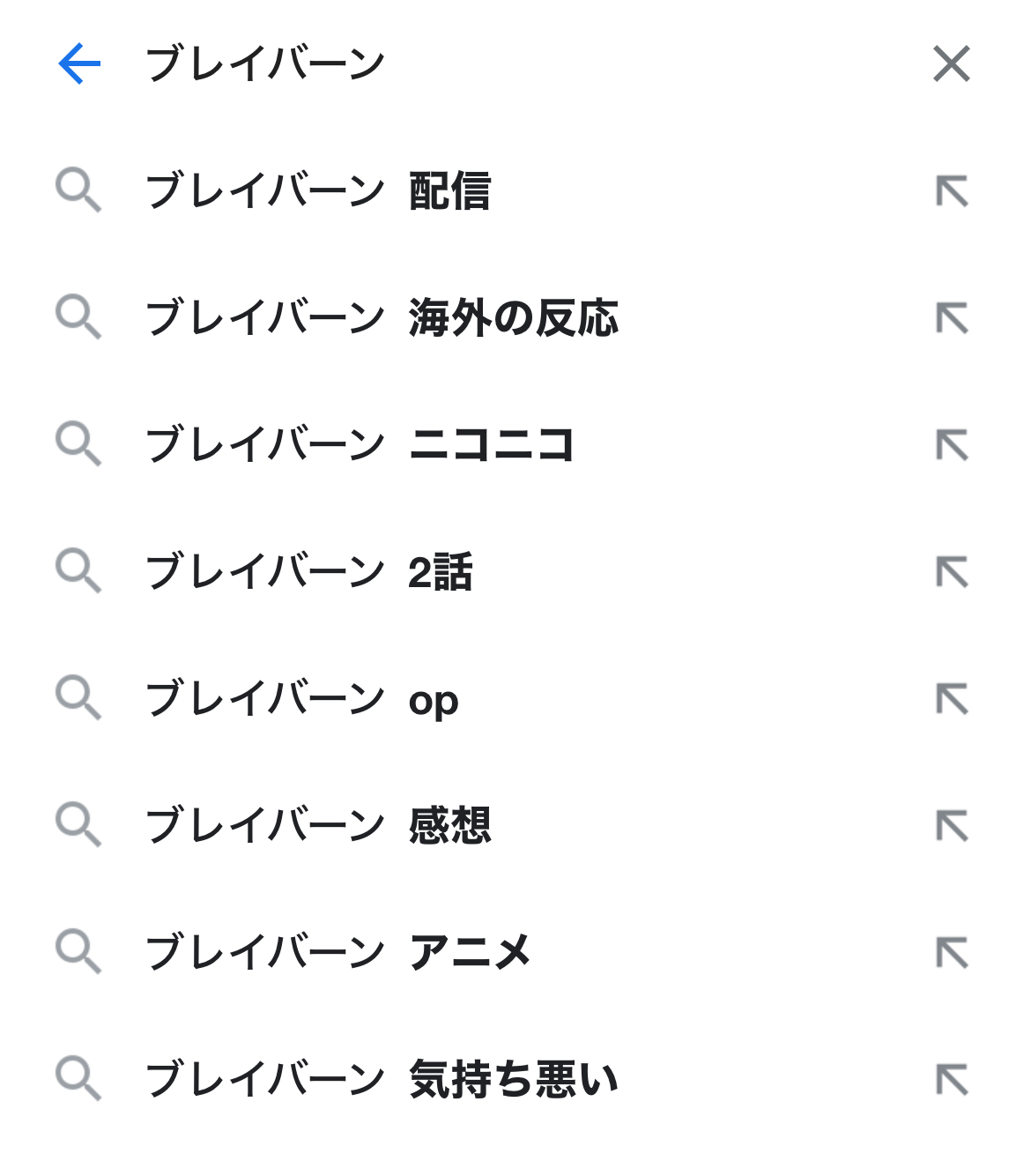The width and height of the screenshot is (1031, 1176).
Task: Click the fill arrow beside ニコニコ
Action: click(x=952, y=445)
